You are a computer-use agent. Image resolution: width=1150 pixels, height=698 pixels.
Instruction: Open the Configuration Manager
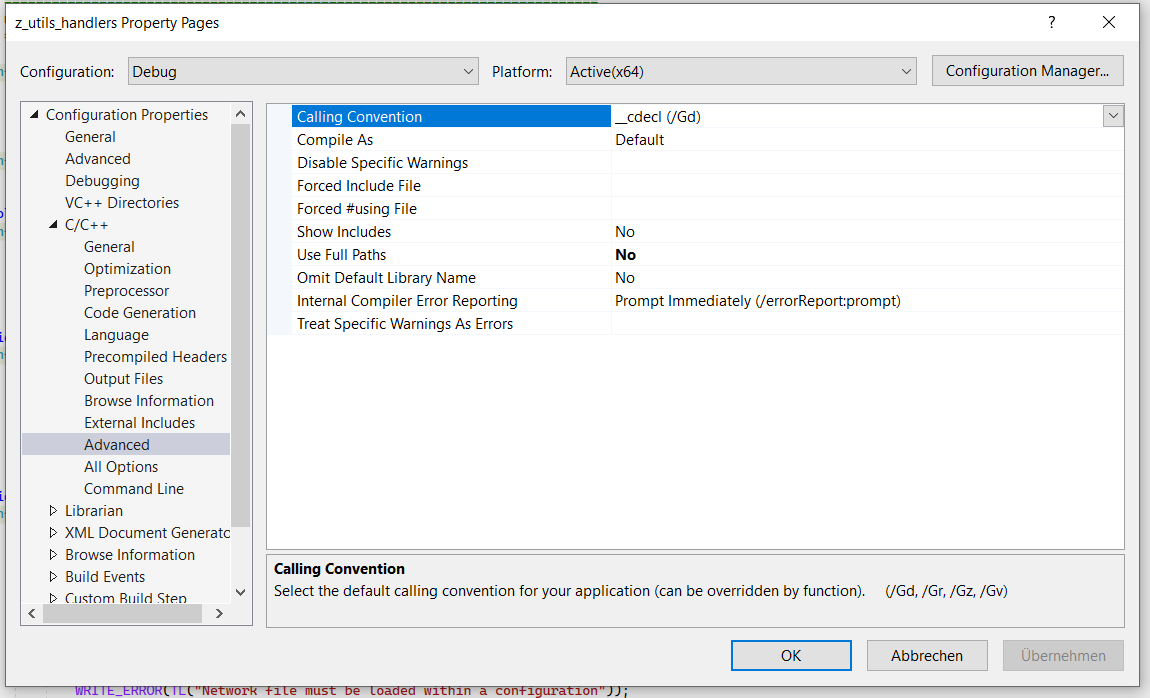click(1027, 70)
